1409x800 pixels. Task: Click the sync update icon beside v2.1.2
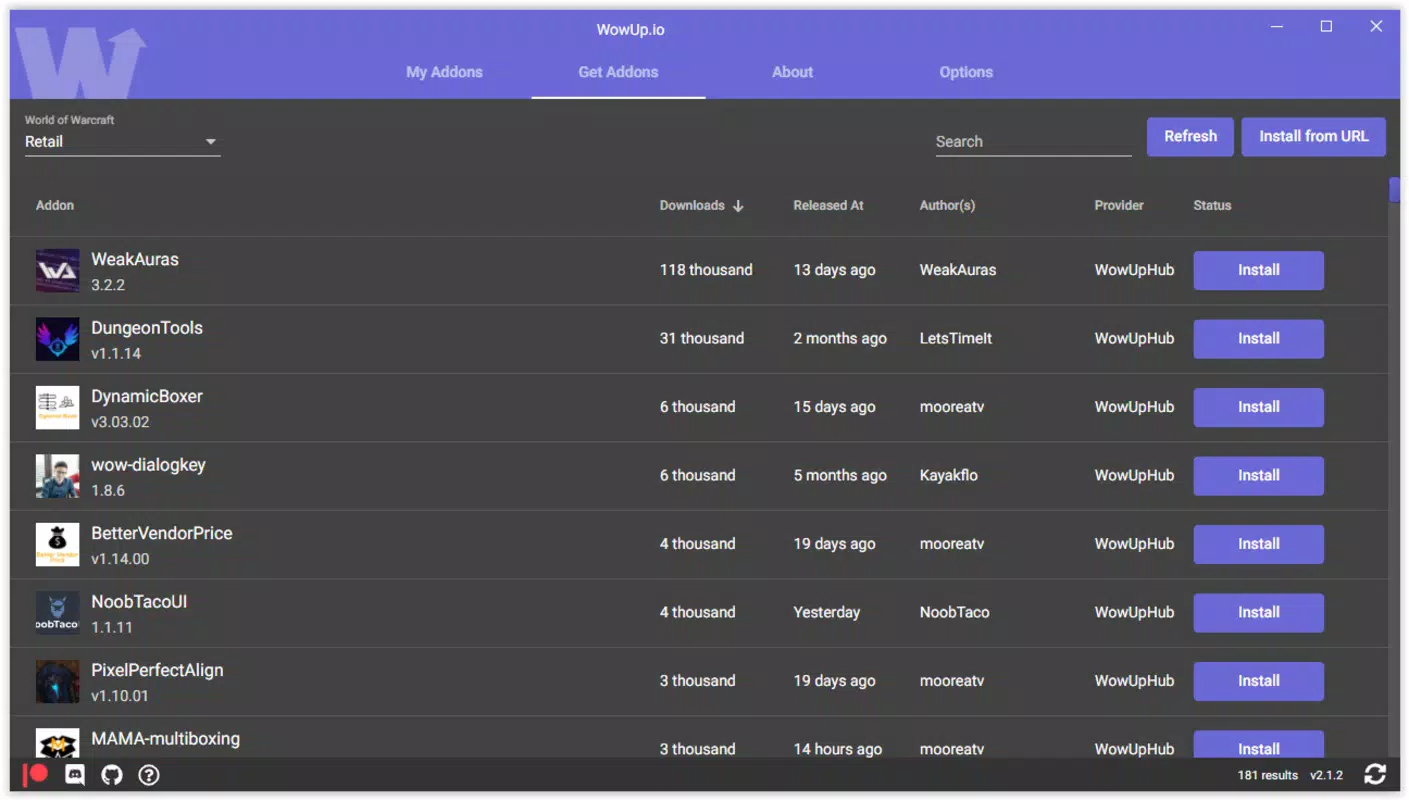pos(1375,774)
